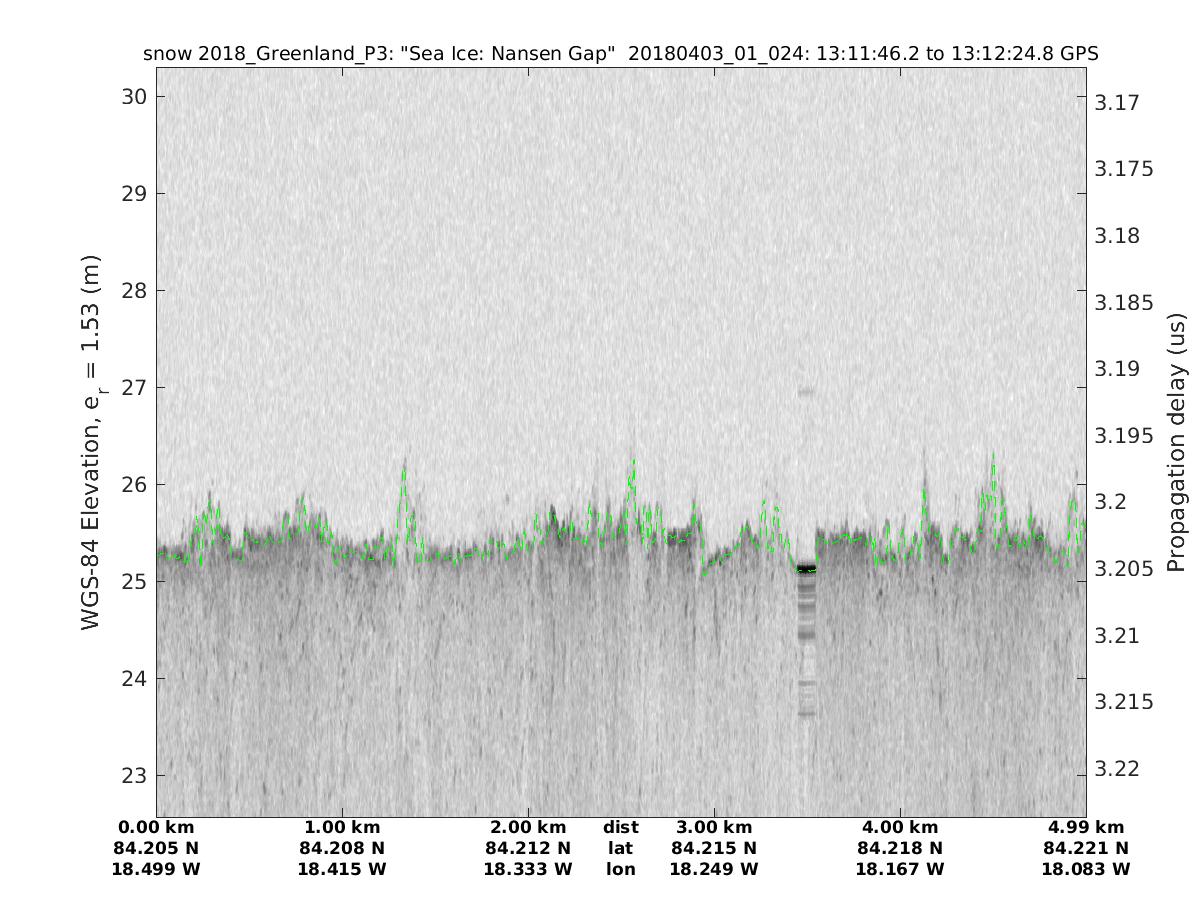Click the 'lon' row header label

point(620,869)
